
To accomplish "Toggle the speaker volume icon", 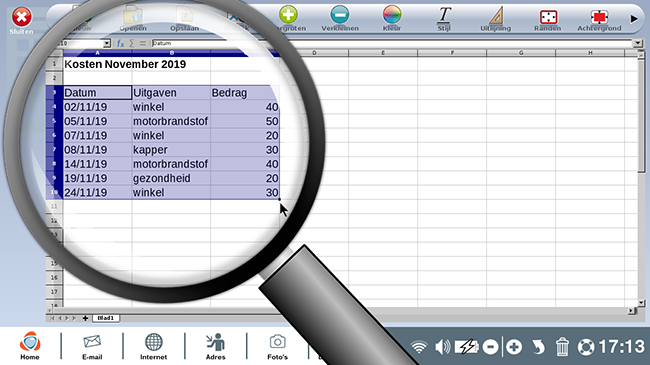I will point(443,347).
